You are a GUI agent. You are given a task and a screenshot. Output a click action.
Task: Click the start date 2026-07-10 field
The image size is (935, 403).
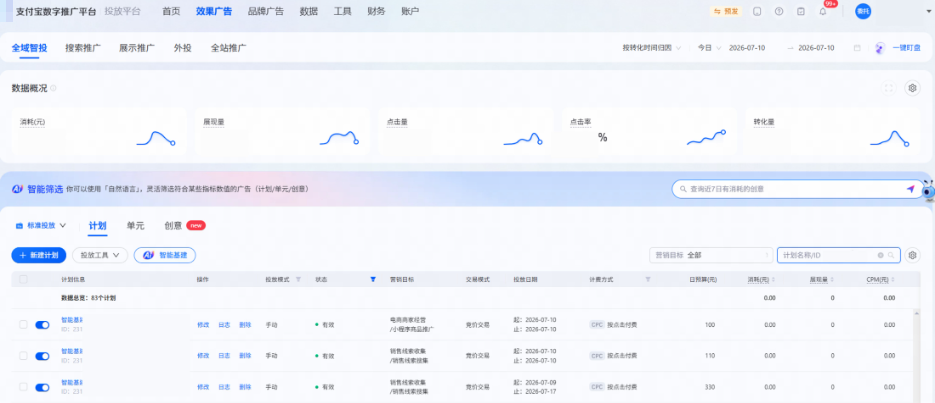pyautogui.click(x=747, y=48)
